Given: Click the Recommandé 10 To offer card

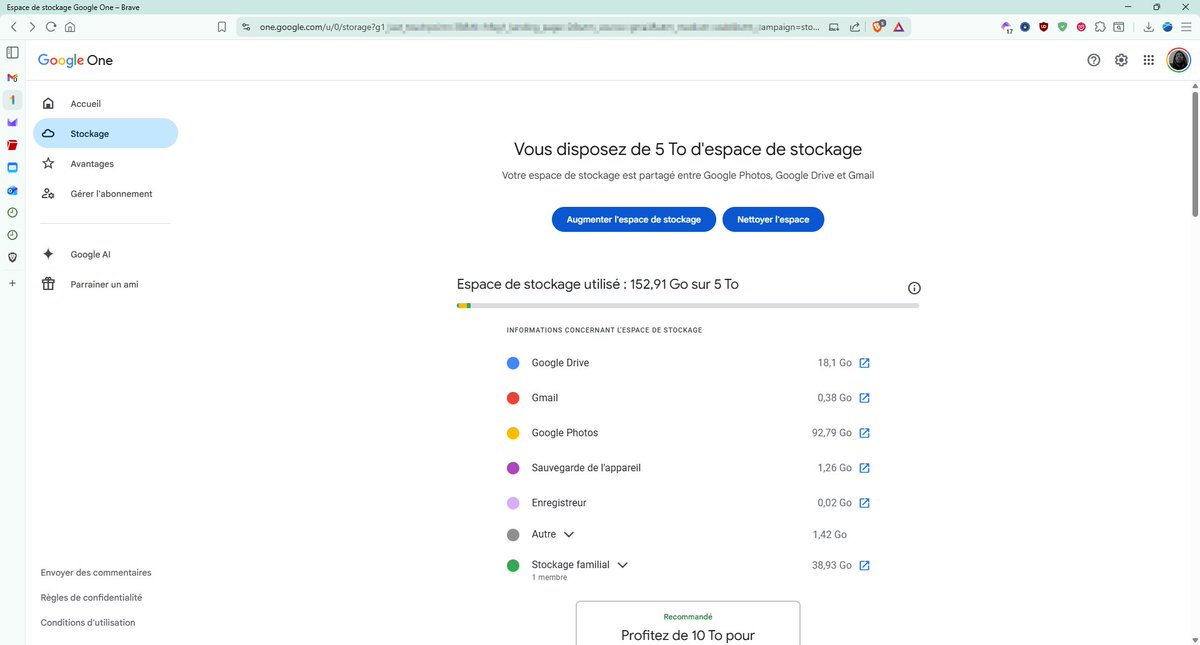Looking at the screenshot, I should (x=688, y=623).
